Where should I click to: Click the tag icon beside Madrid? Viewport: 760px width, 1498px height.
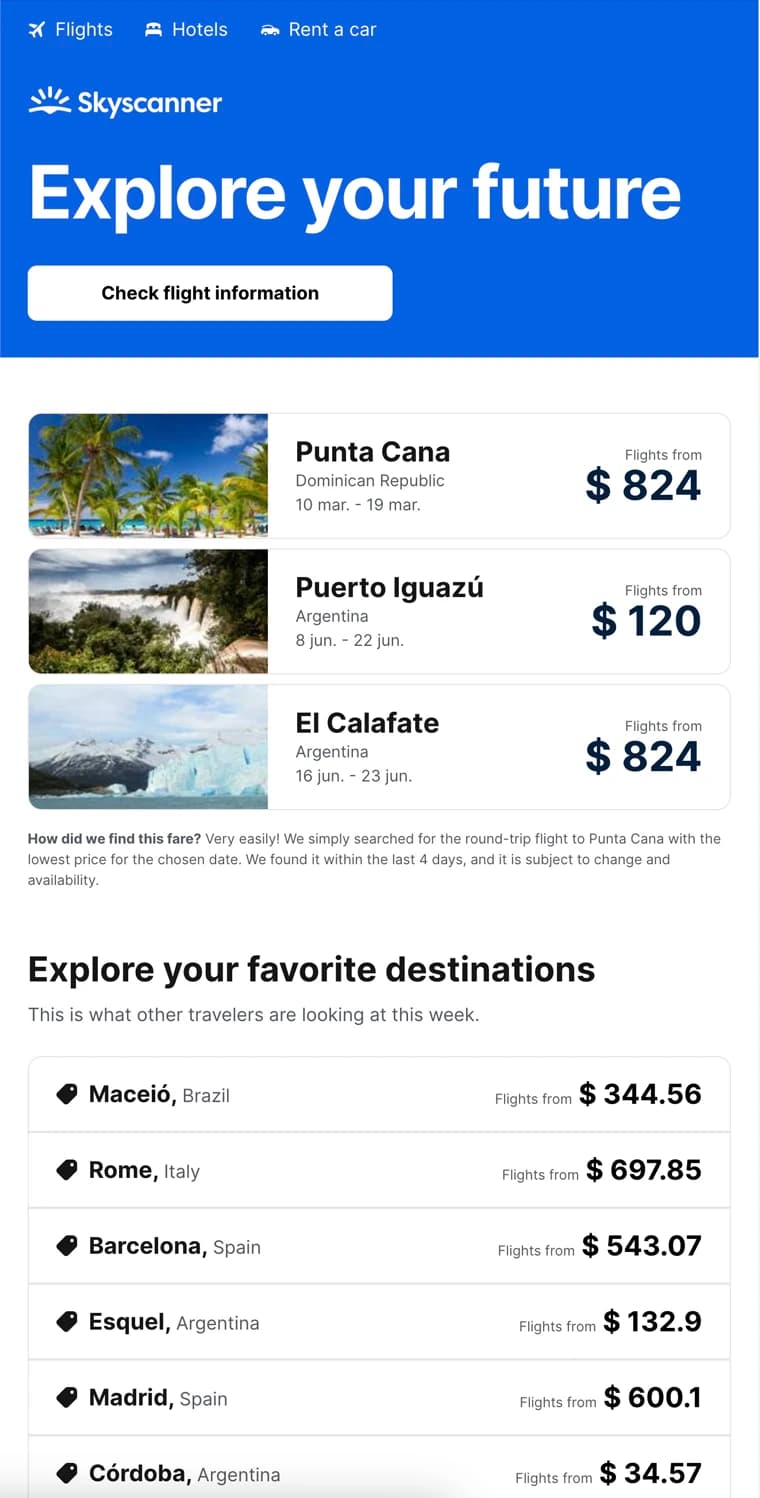click(67, 1397)
